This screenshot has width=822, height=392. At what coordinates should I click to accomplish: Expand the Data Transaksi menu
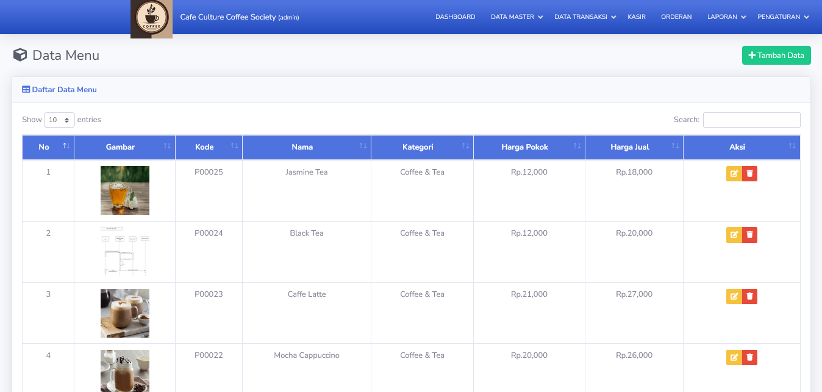(x=585, y=17)
